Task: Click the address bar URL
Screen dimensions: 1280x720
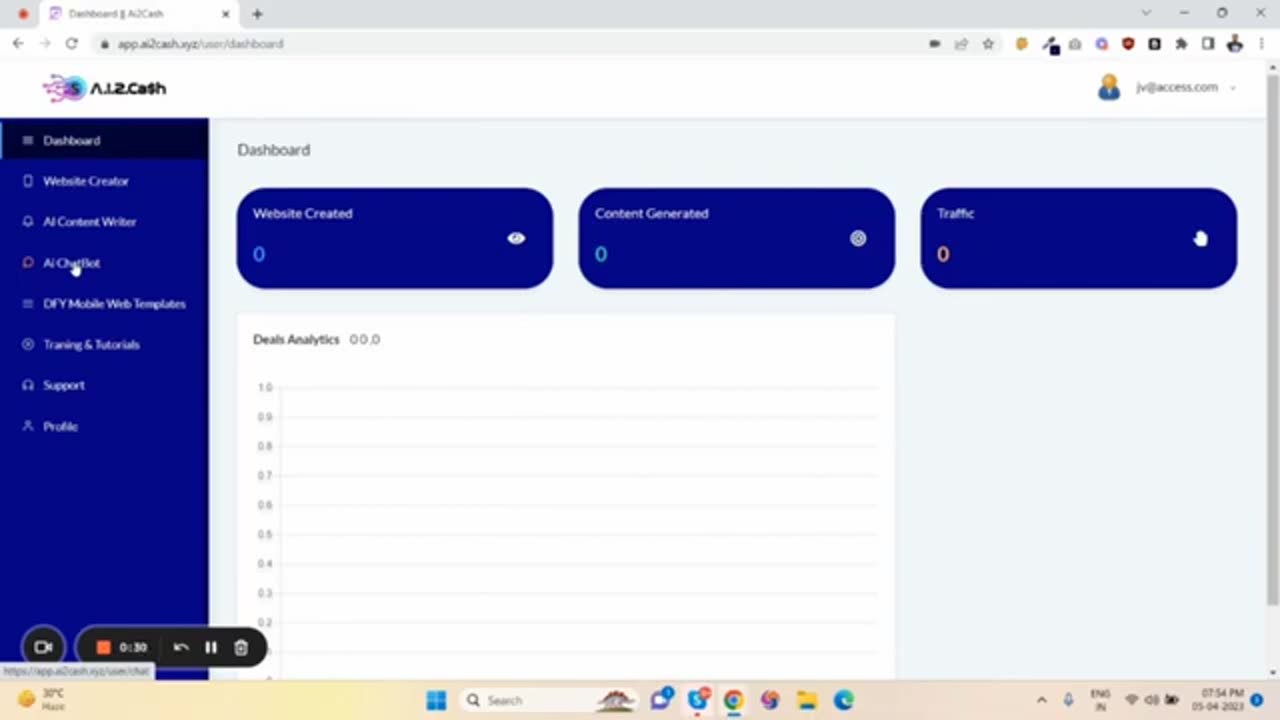Action: [x=201, y=44]
